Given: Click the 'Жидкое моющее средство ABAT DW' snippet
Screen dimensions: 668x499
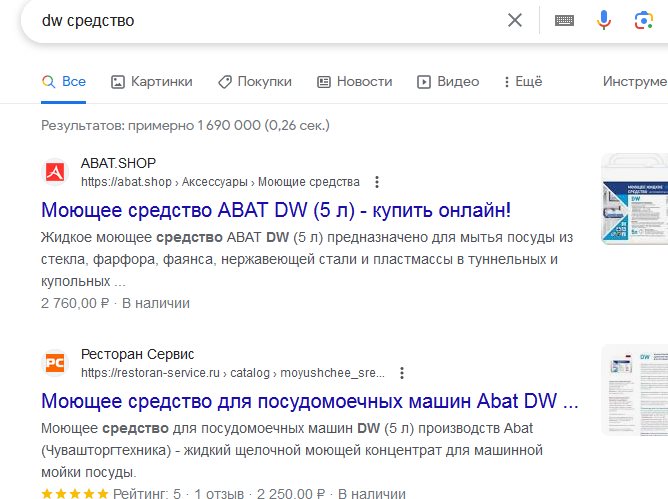Looking at the screenshot, I should tap(307, 259).
